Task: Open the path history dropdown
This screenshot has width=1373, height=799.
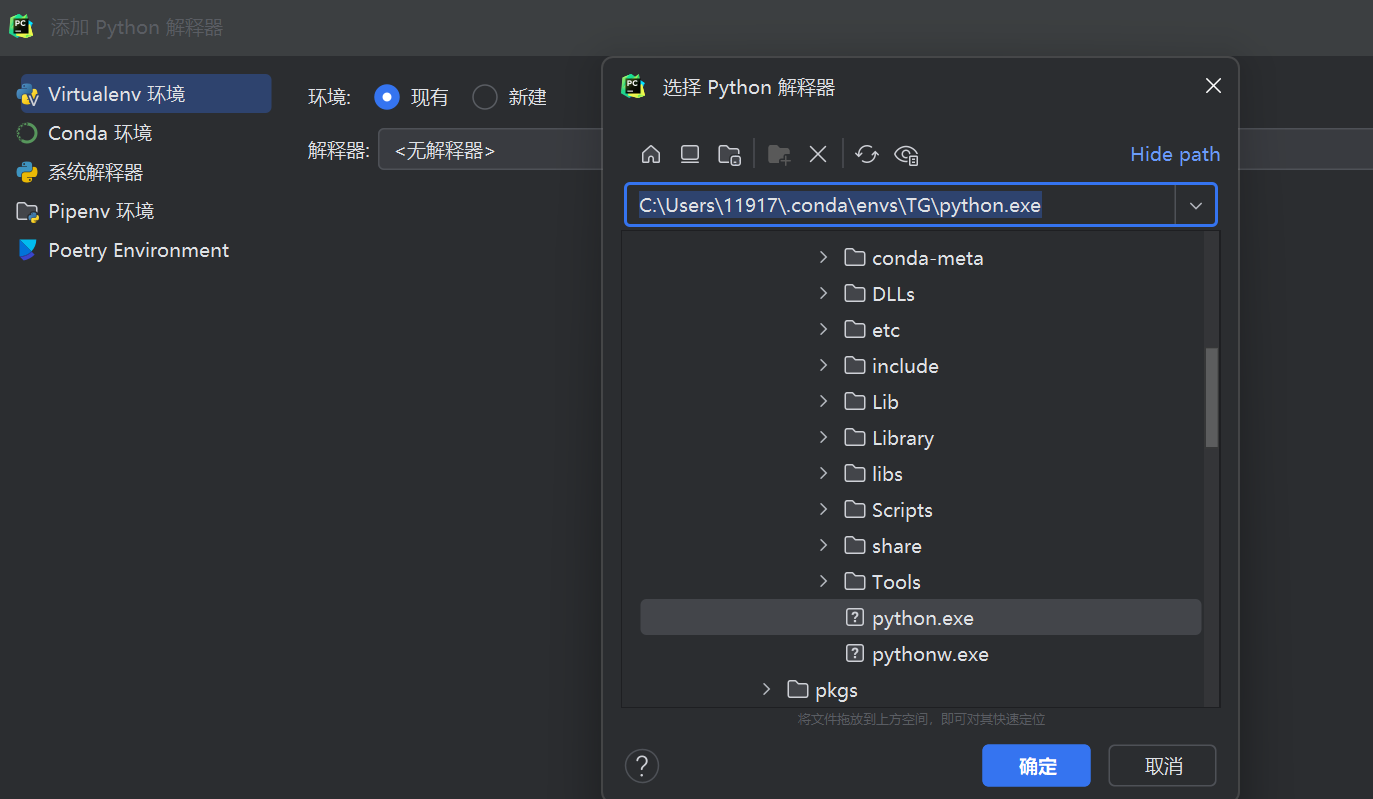Action: coord(1196,205)
